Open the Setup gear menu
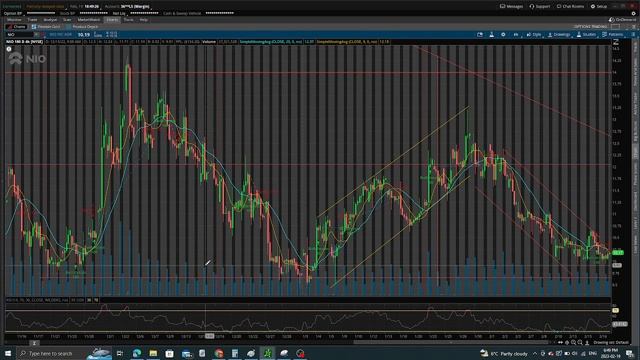 coord(599,7)
